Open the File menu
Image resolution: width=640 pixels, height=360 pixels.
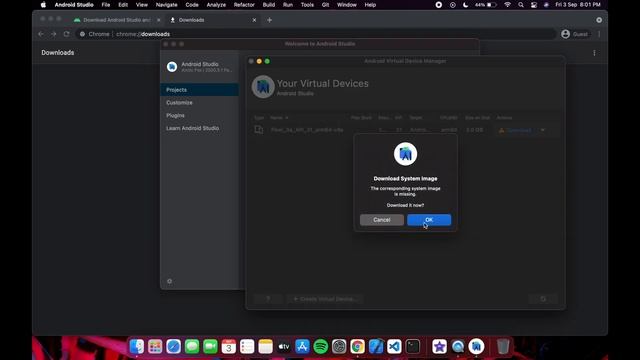coord(106,5)
